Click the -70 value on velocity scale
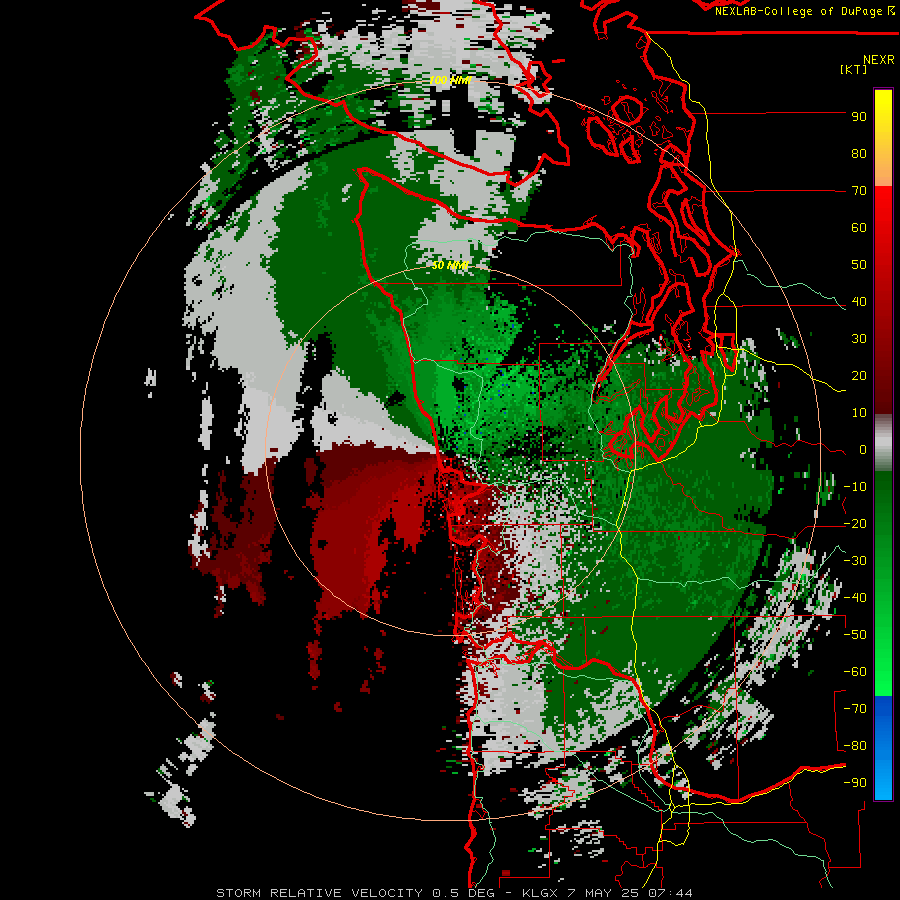This screenshot has width=900, height=900. [x=855, y=709]
